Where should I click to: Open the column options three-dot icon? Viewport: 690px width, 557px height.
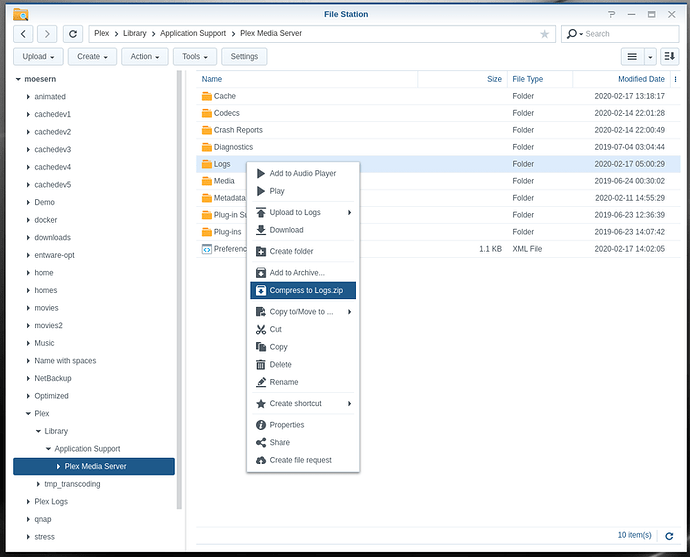[x=675, y=79]
